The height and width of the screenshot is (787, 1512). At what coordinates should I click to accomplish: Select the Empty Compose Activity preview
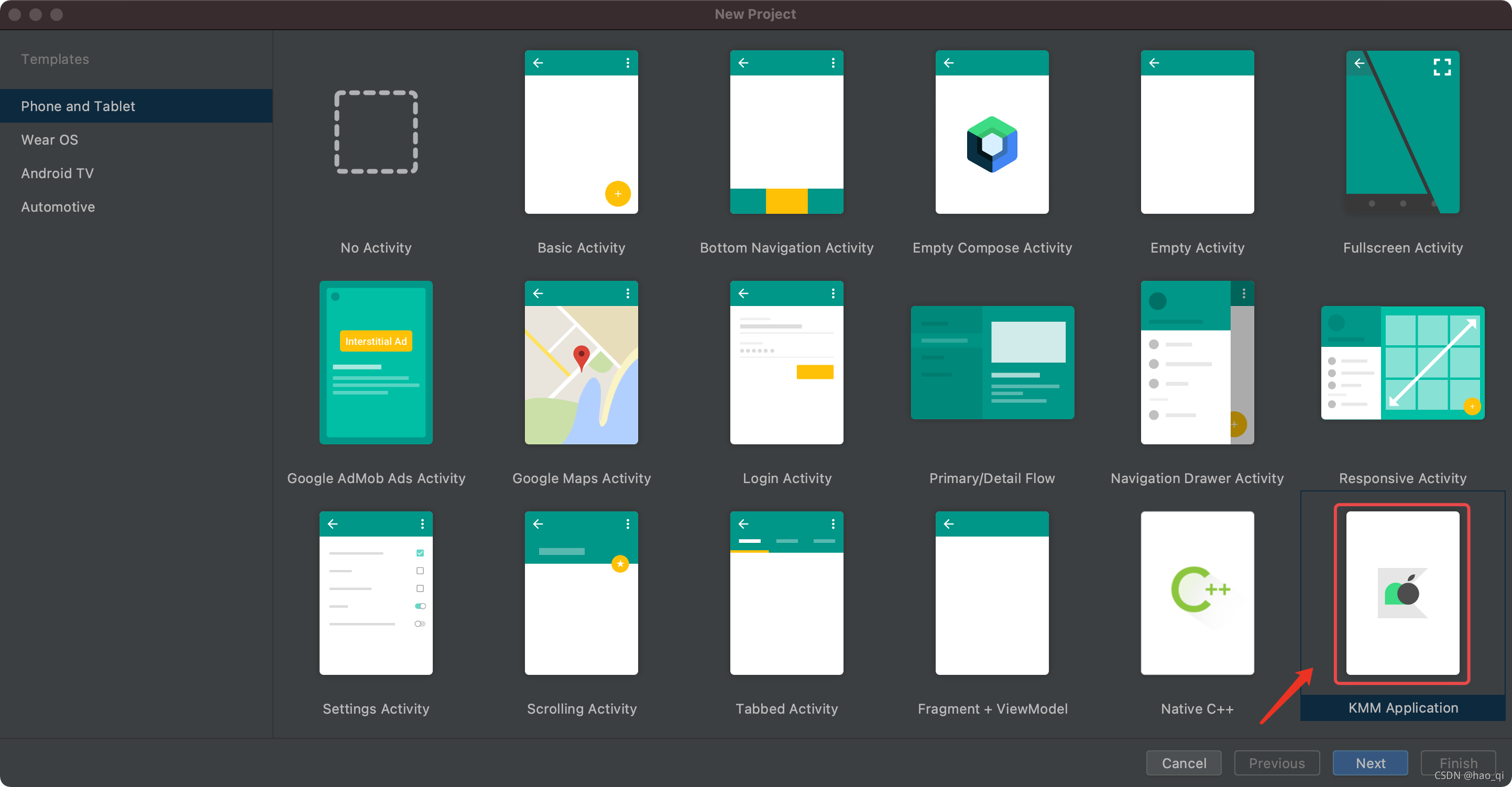(x=992, y=132)
